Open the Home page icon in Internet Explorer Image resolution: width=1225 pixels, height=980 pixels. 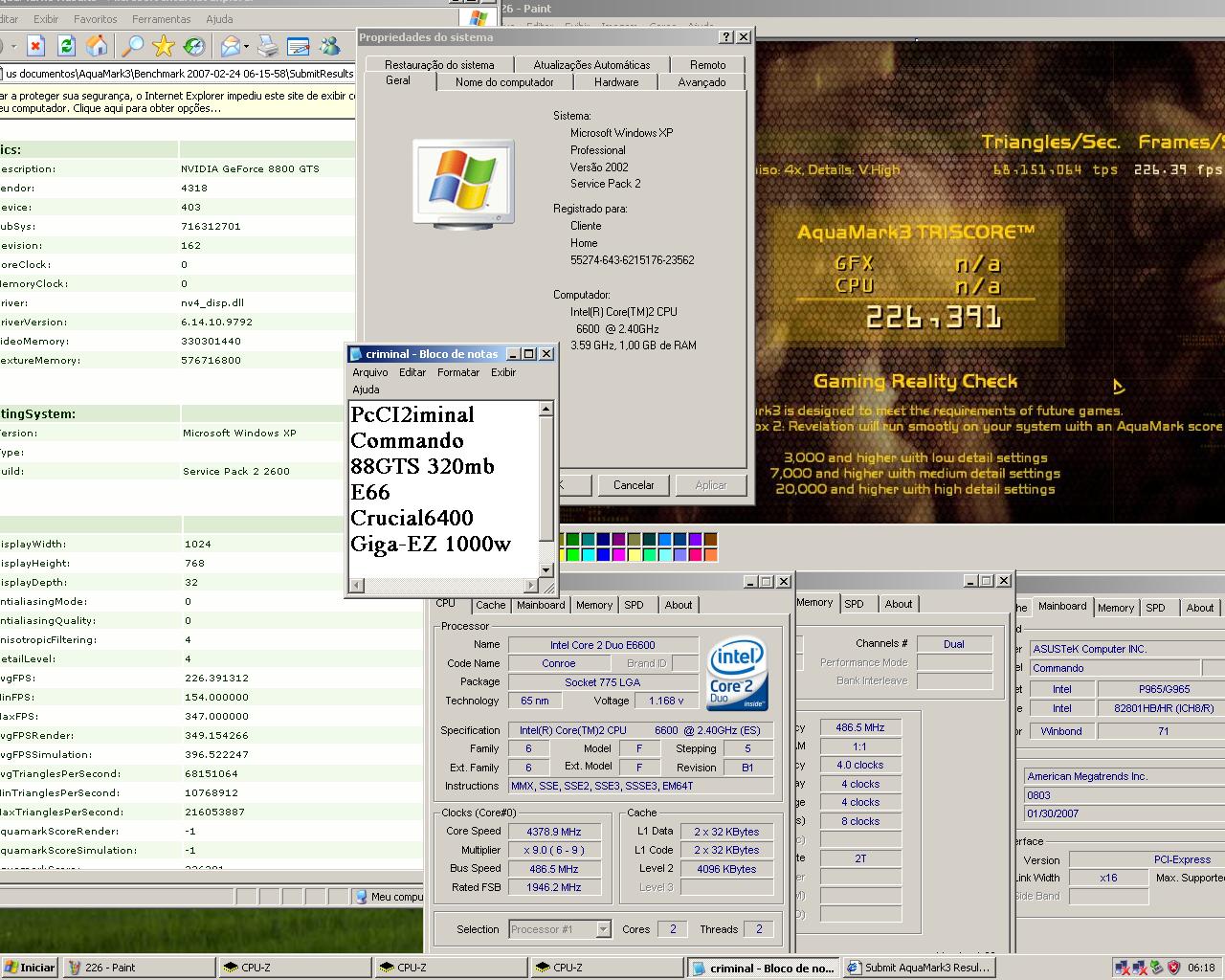point(97,45)
